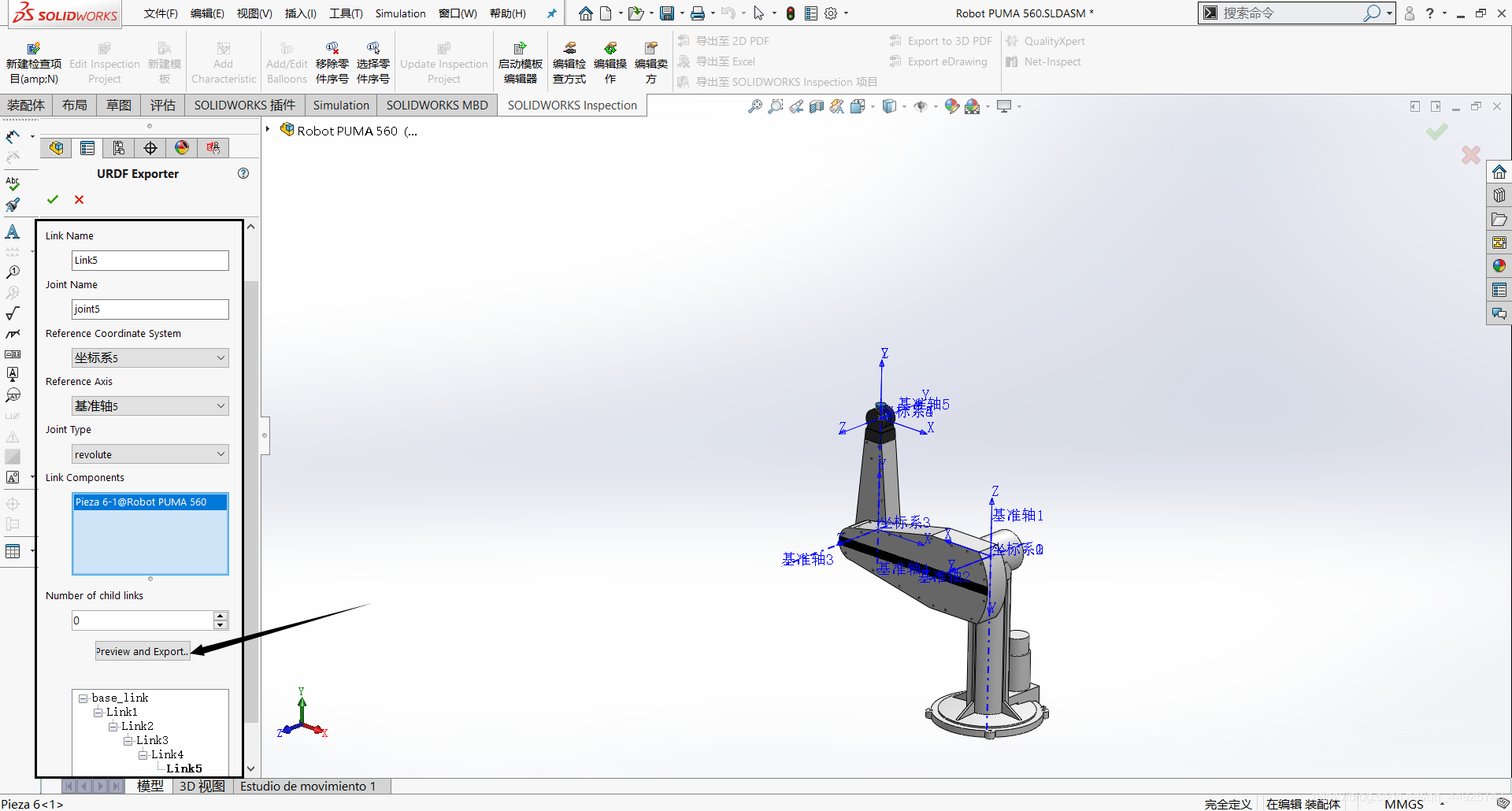Viewport: 1512px width, 811px height.
Task: Click the Rebuild traffic light icon
Action: tap(791, 13)
